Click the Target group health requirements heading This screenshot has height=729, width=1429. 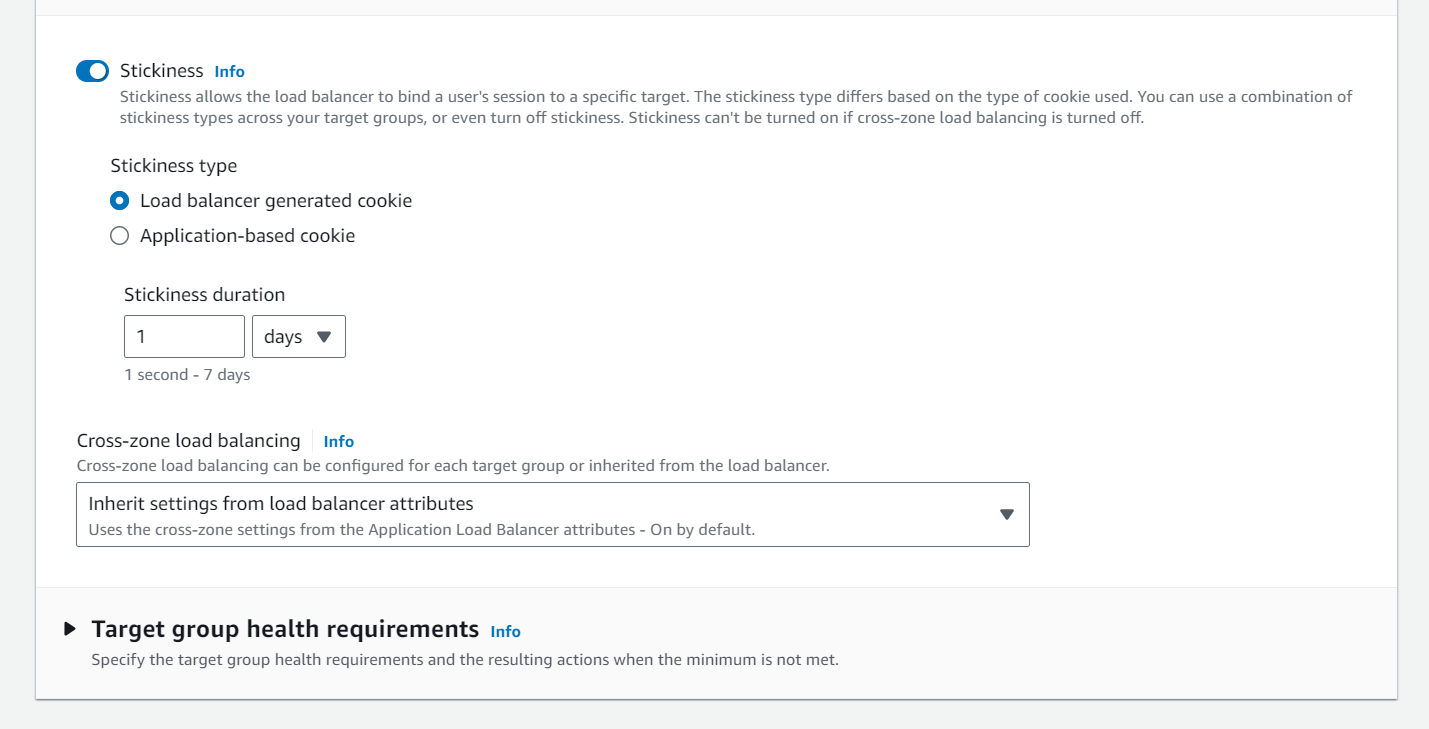click(x=285, y=629)
